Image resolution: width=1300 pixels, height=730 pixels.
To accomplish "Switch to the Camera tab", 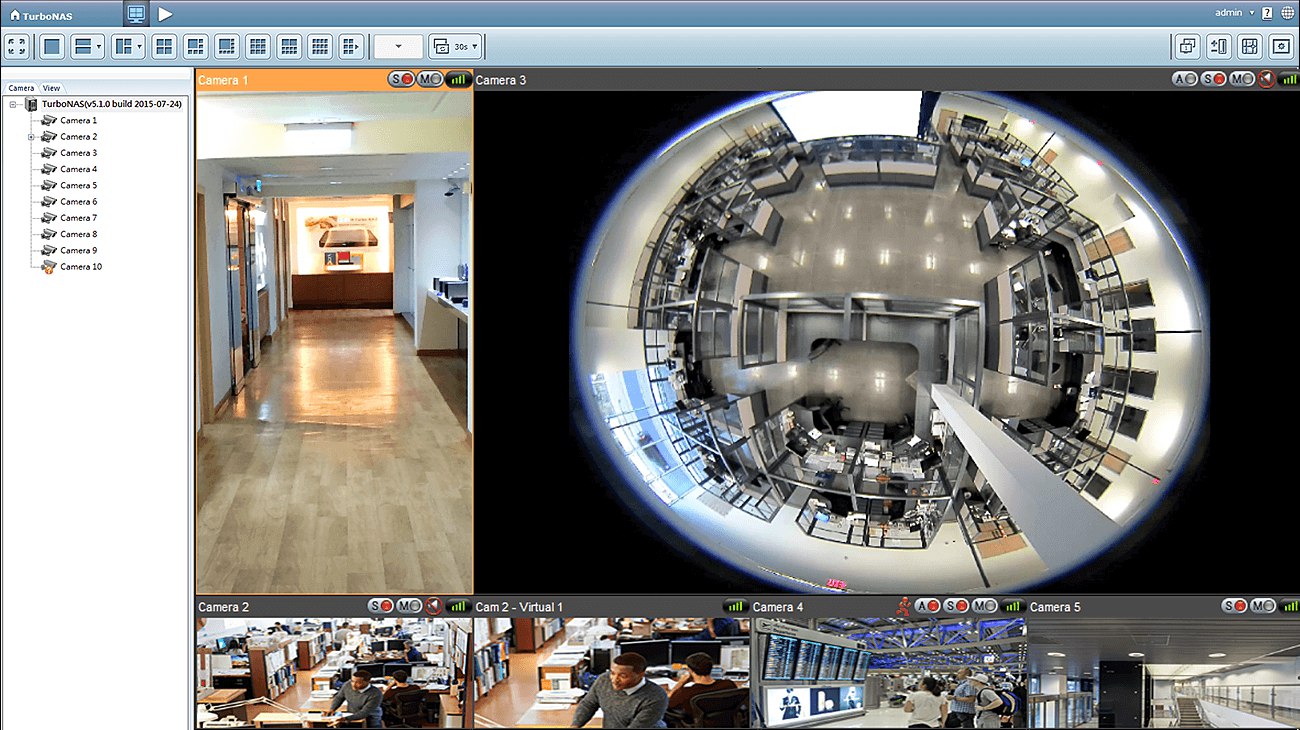I will [21, 88].
